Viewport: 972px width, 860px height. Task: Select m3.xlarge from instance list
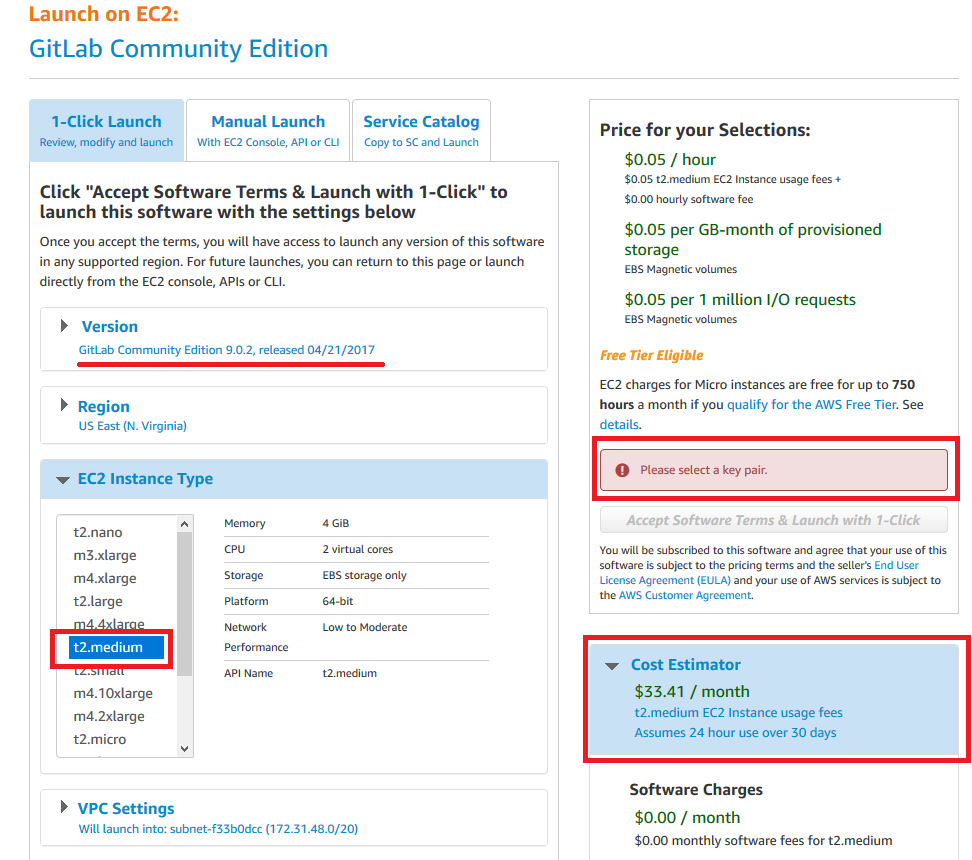tap(105, 555)
